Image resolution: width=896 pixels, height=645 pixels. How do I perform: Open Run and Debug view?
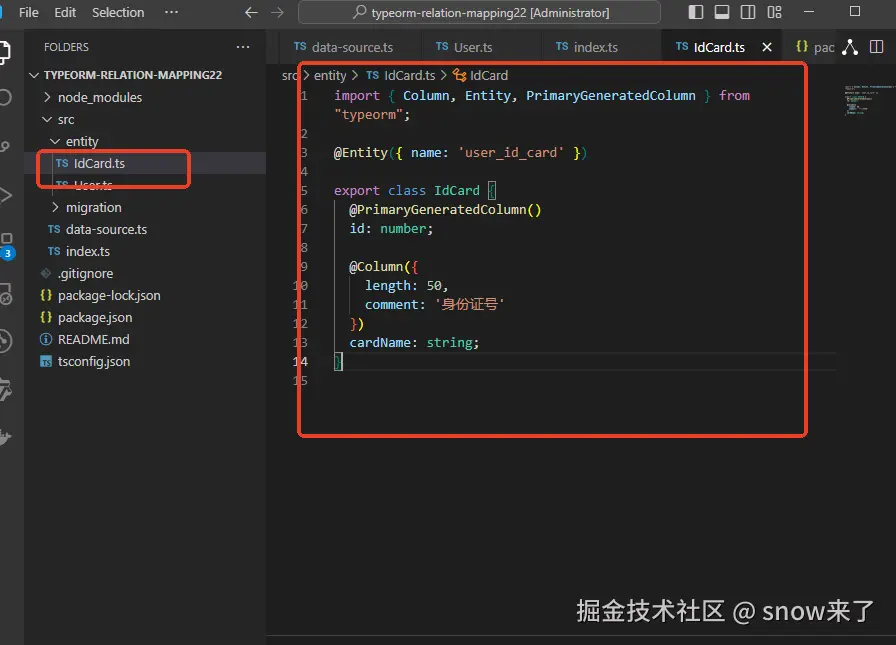tap(5, 195)
